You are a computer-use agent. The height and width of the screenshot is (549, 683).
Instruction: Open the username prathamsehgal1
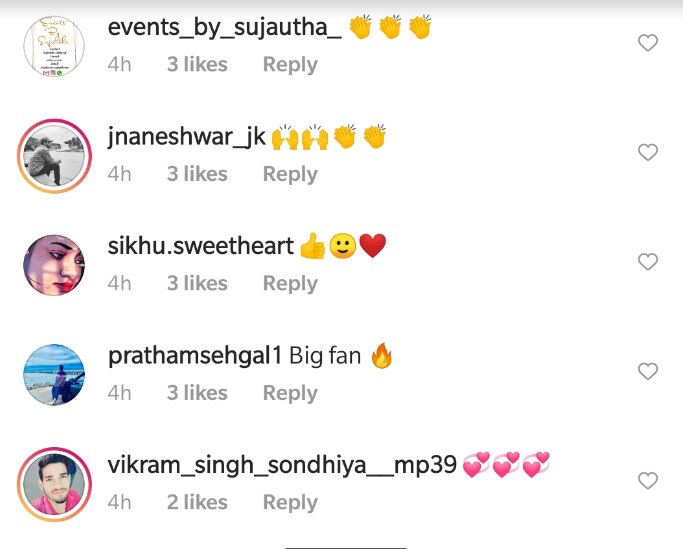tap(195, 356)
